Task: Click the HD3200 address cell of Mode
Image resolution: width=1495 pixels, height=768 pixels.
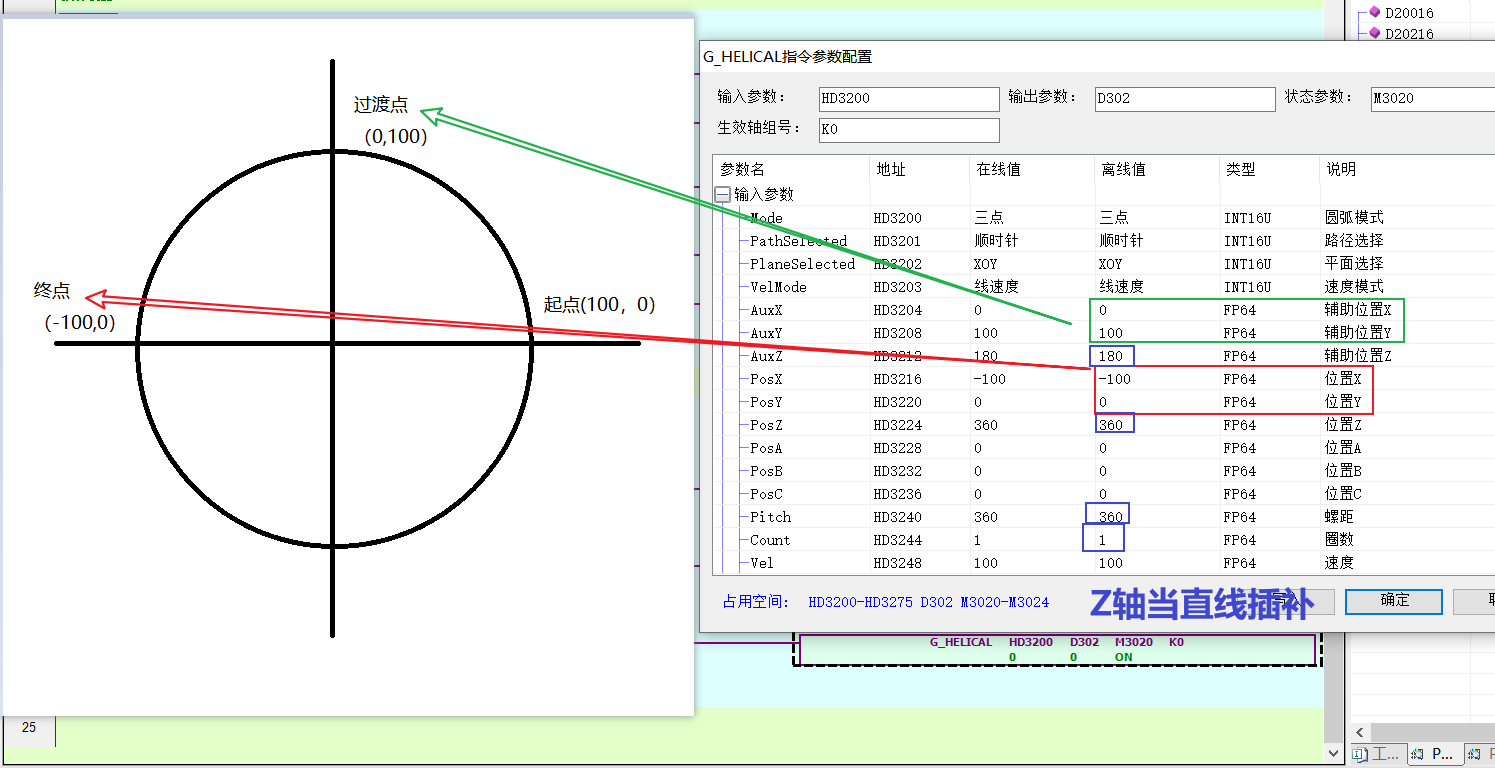Action: (x=897, y=217)
